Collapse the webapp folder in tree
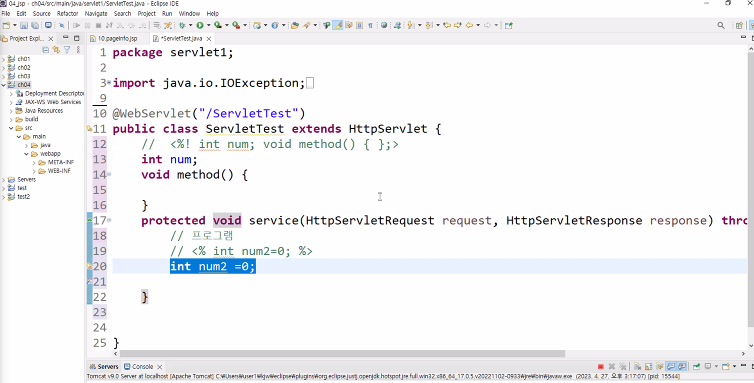Image resolution: width=754 pixels, height=383 pixels. 26,154
